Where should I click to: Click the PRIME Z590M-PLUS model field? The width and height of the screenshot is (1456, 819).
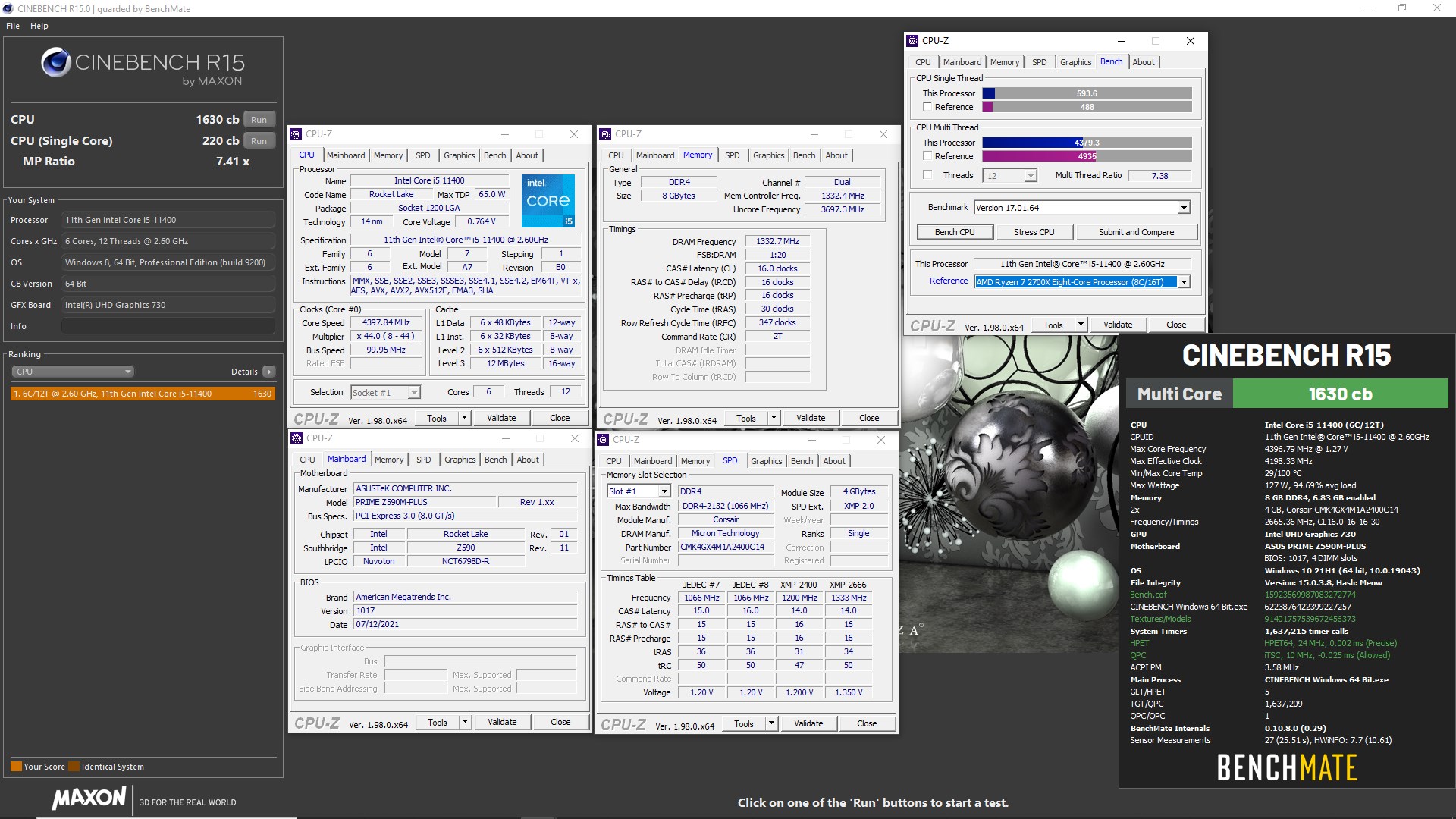click(x=425, y=502)
